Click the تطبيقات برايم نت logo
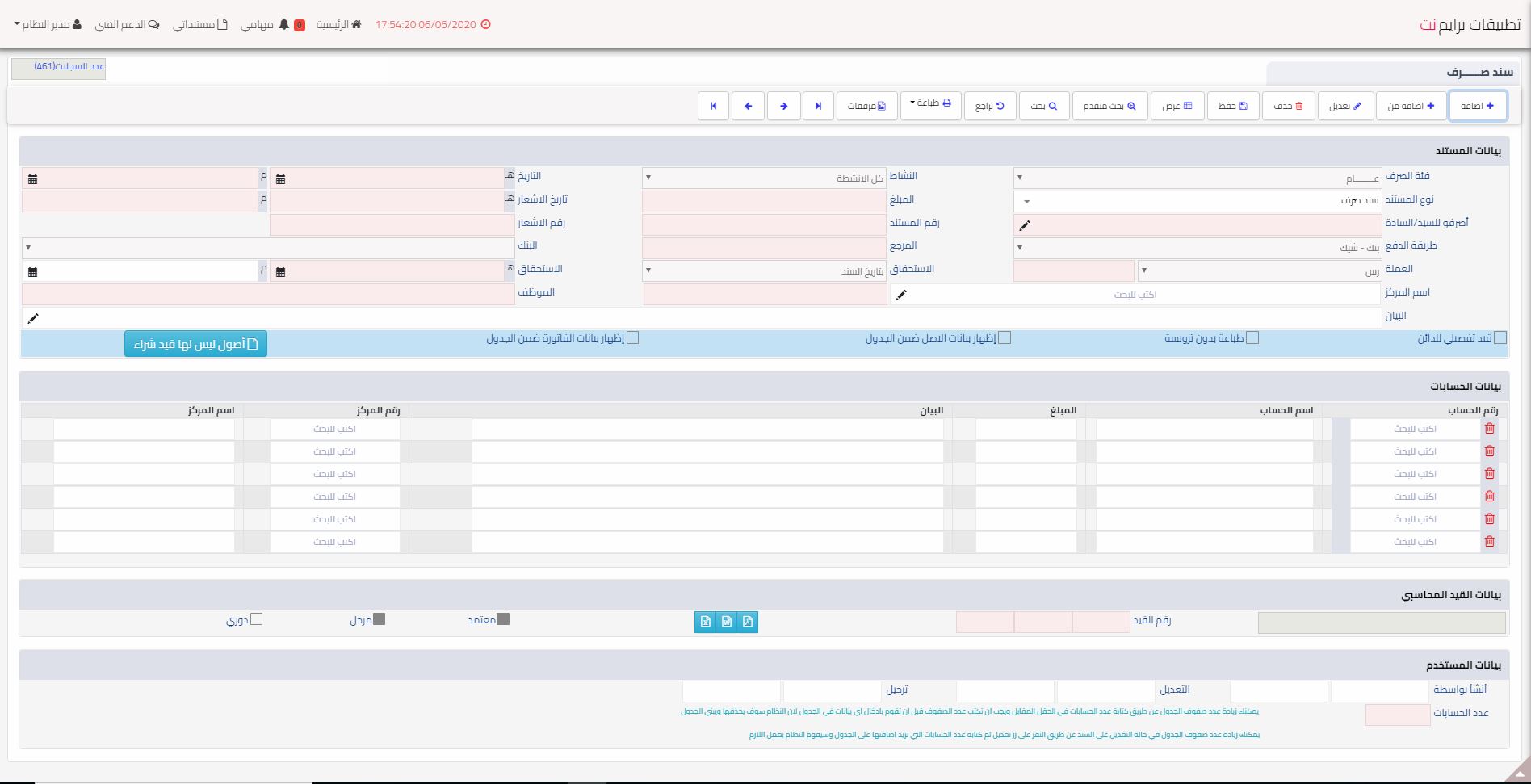 coord(1470,25)
